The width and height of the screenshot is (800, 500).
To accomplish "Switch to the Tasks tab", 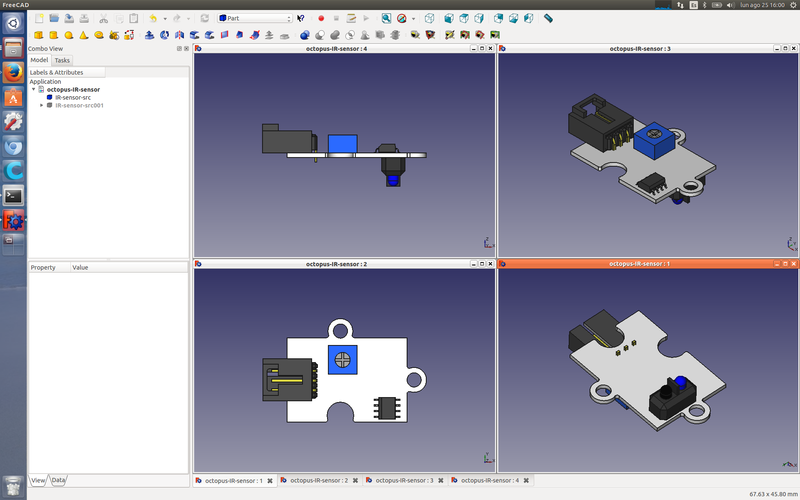I will coord(62,60).
